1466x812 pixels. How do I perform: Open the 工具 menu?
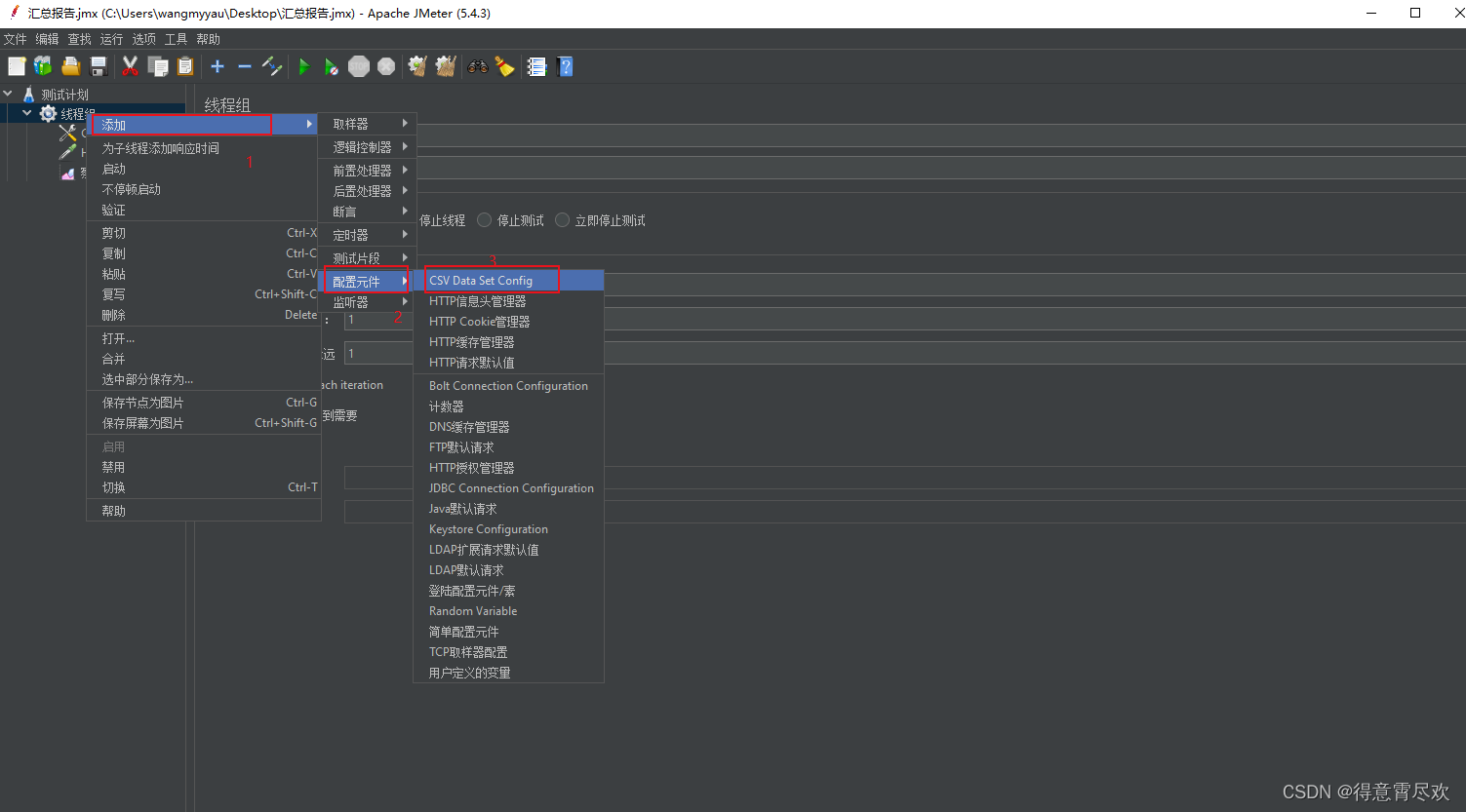coord(177,39)
